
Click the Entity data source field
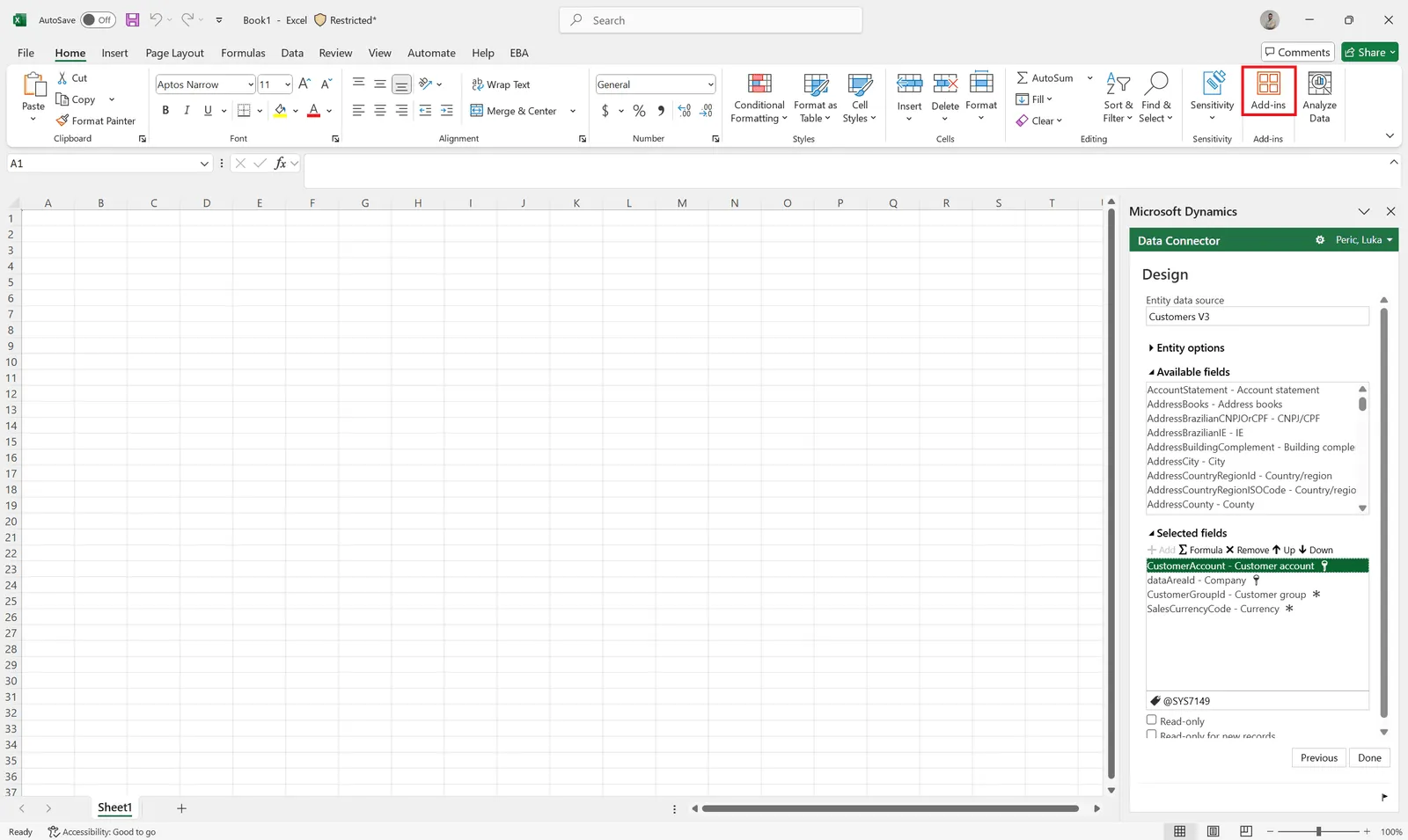click(1257, 317)
